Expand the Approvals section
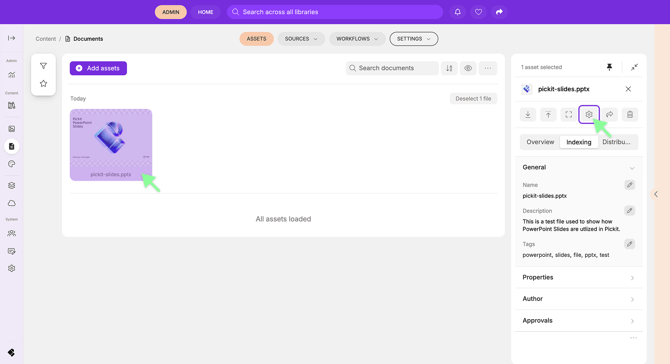 [579, 321]
